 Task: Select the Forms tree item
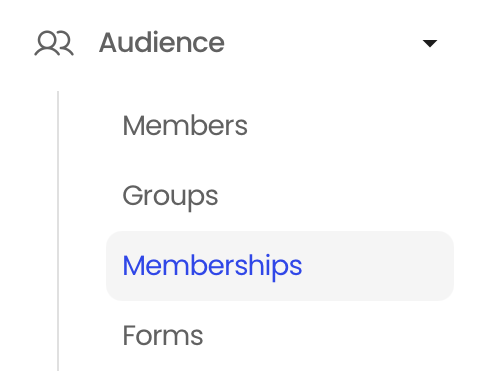[163, 335]
